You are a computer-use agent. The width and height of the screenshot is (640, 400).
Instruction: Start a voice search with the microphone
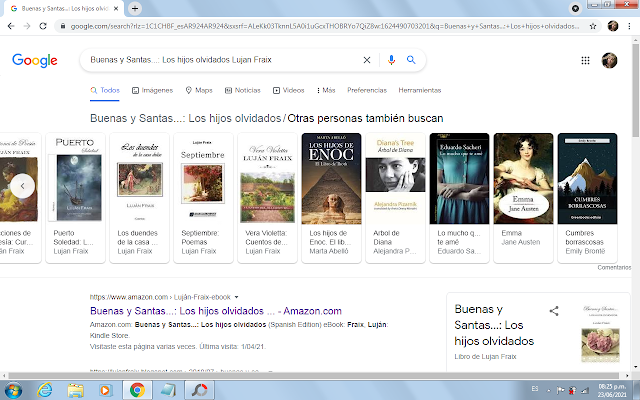[391, 60]
